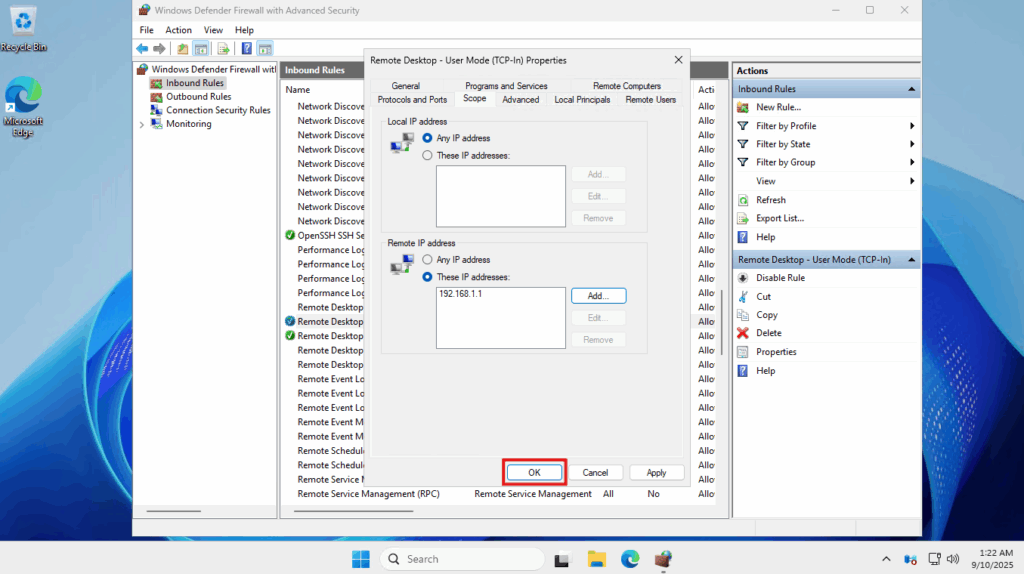Click the red Delete X icon

click(x=743, y=333)
